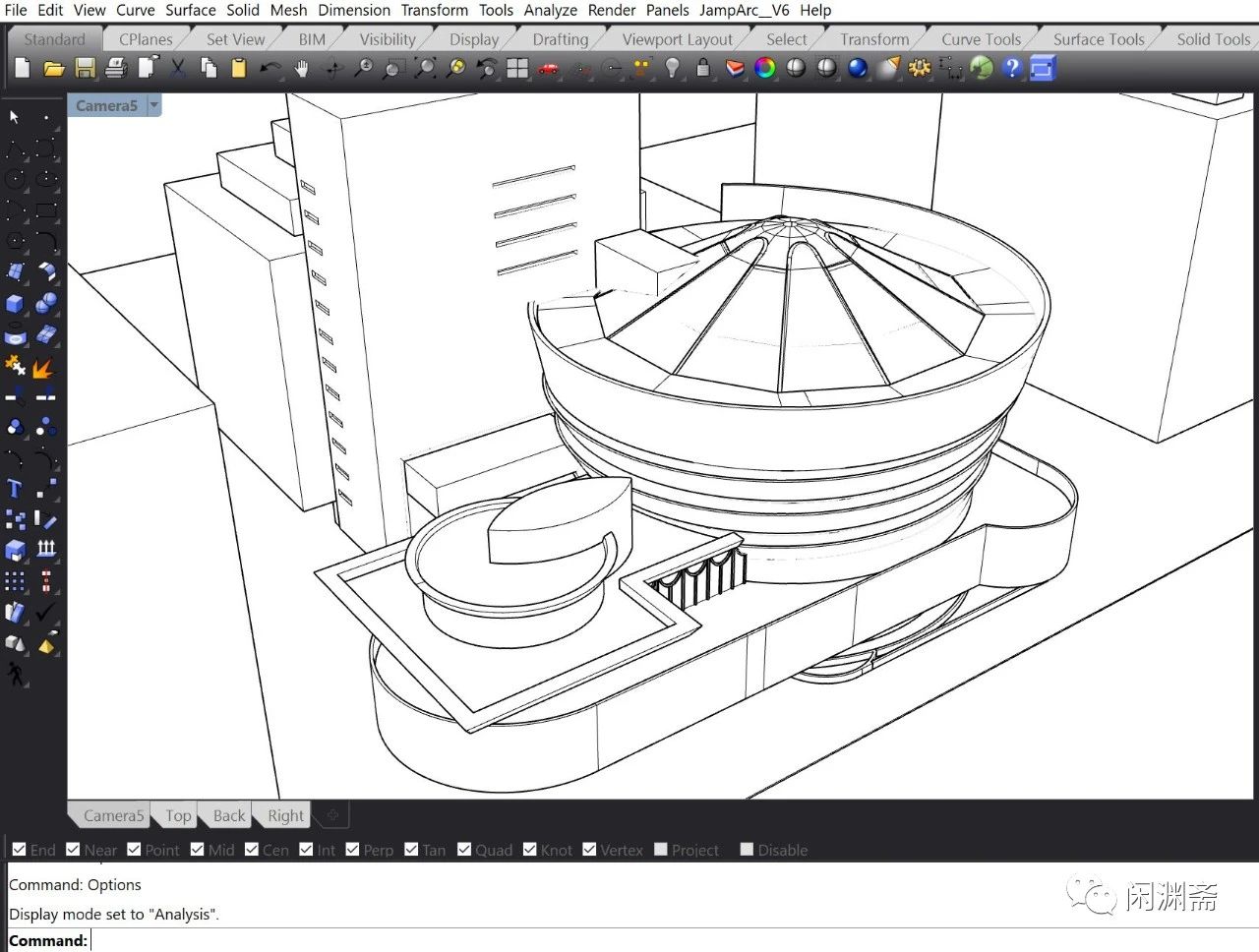Click the Boolean Union spheres icon

pyautogui.click(x=46, y=303)
